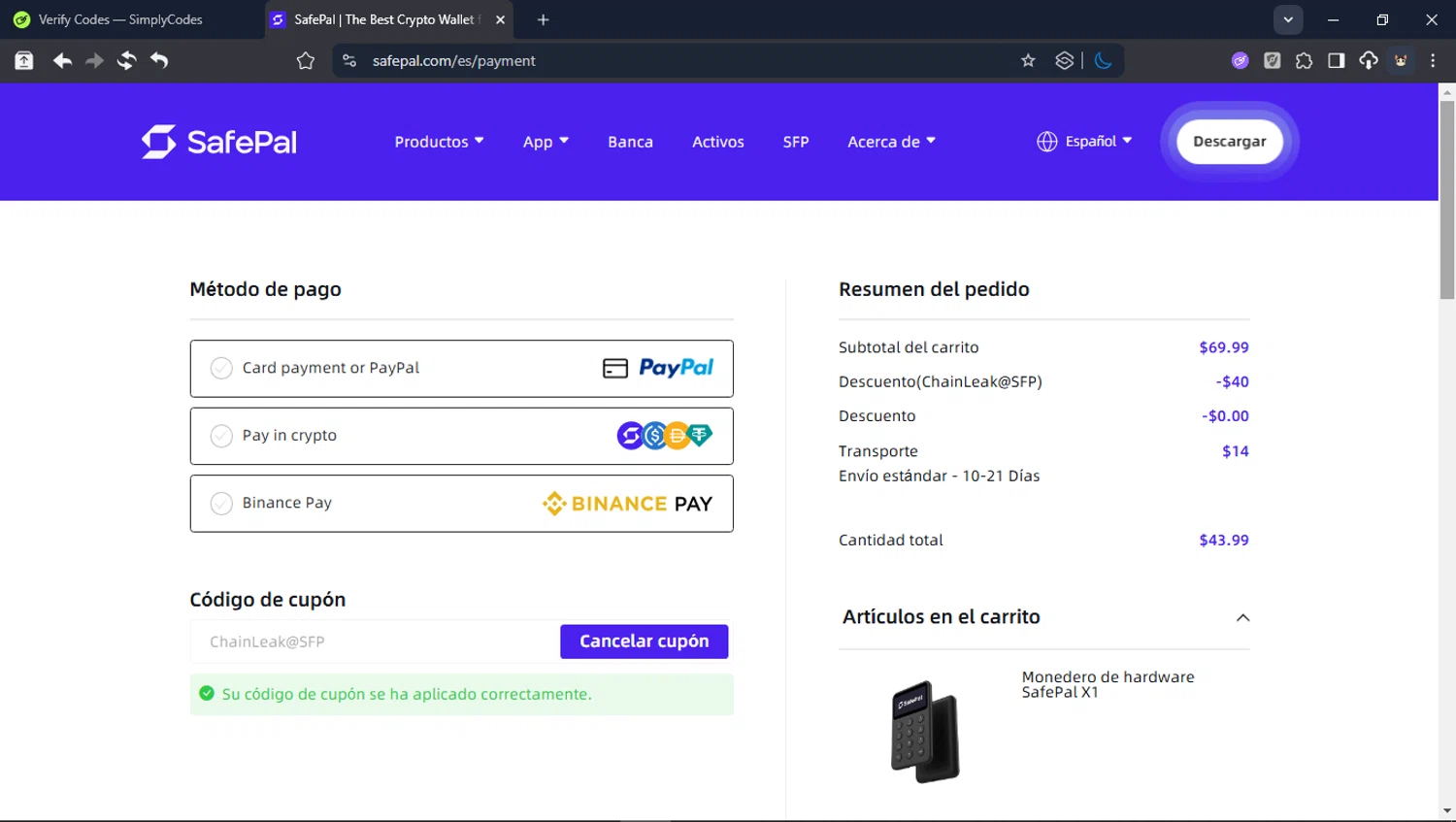Click the PayPal logo
Viewport: 1456px width, 822px height.
676,368
